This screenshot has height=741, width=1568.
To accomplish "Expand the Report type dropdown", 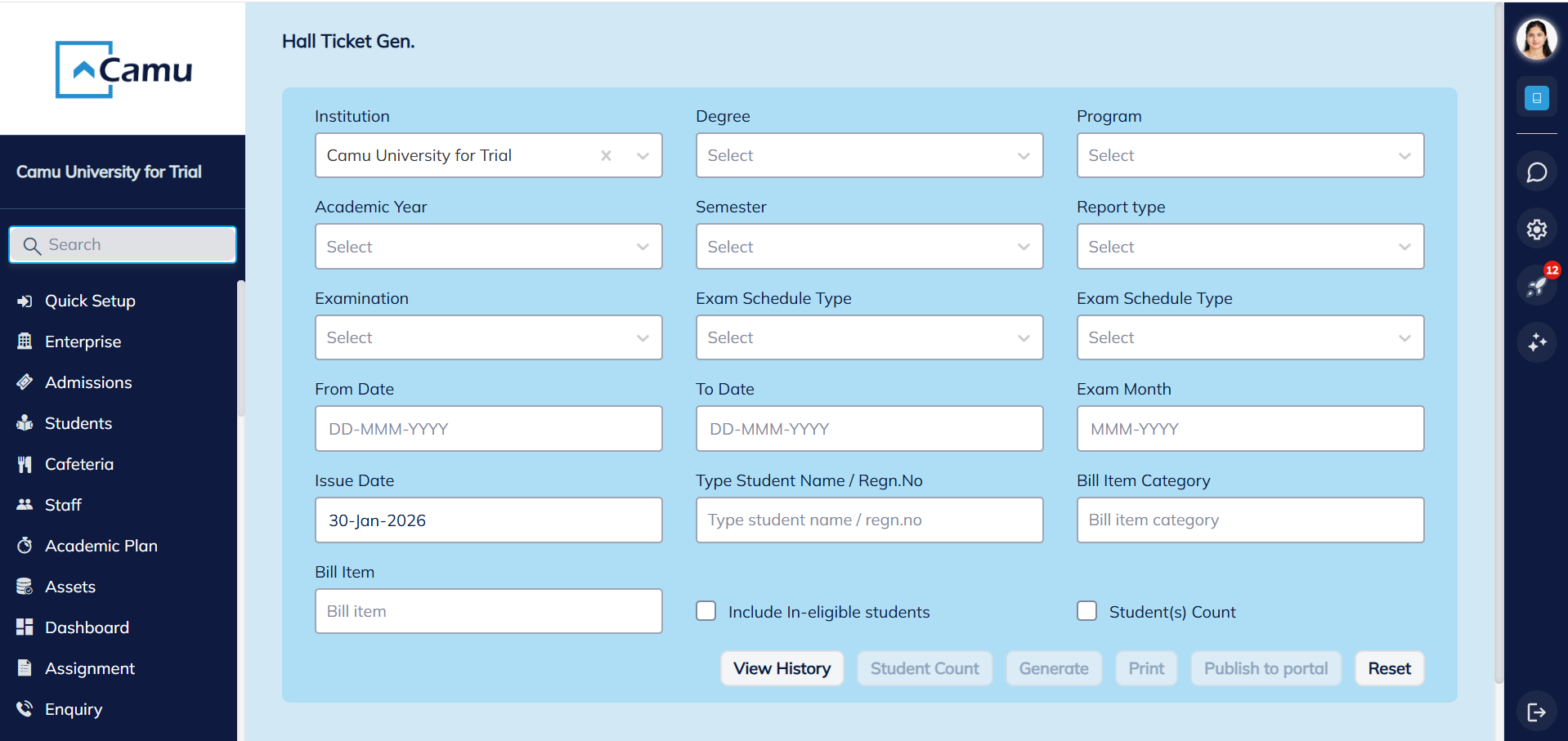I will click(1249, 247).
